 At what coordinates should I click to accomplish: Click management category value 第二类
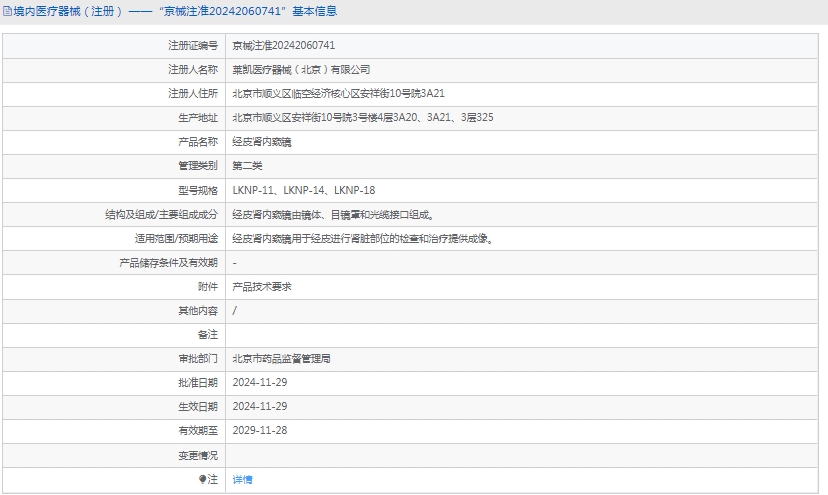point(247,166)
